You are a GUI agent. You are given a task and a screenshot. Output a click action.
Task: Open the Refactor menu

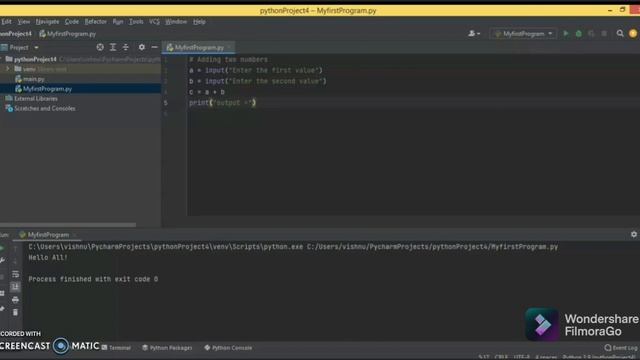pos(96,22)
